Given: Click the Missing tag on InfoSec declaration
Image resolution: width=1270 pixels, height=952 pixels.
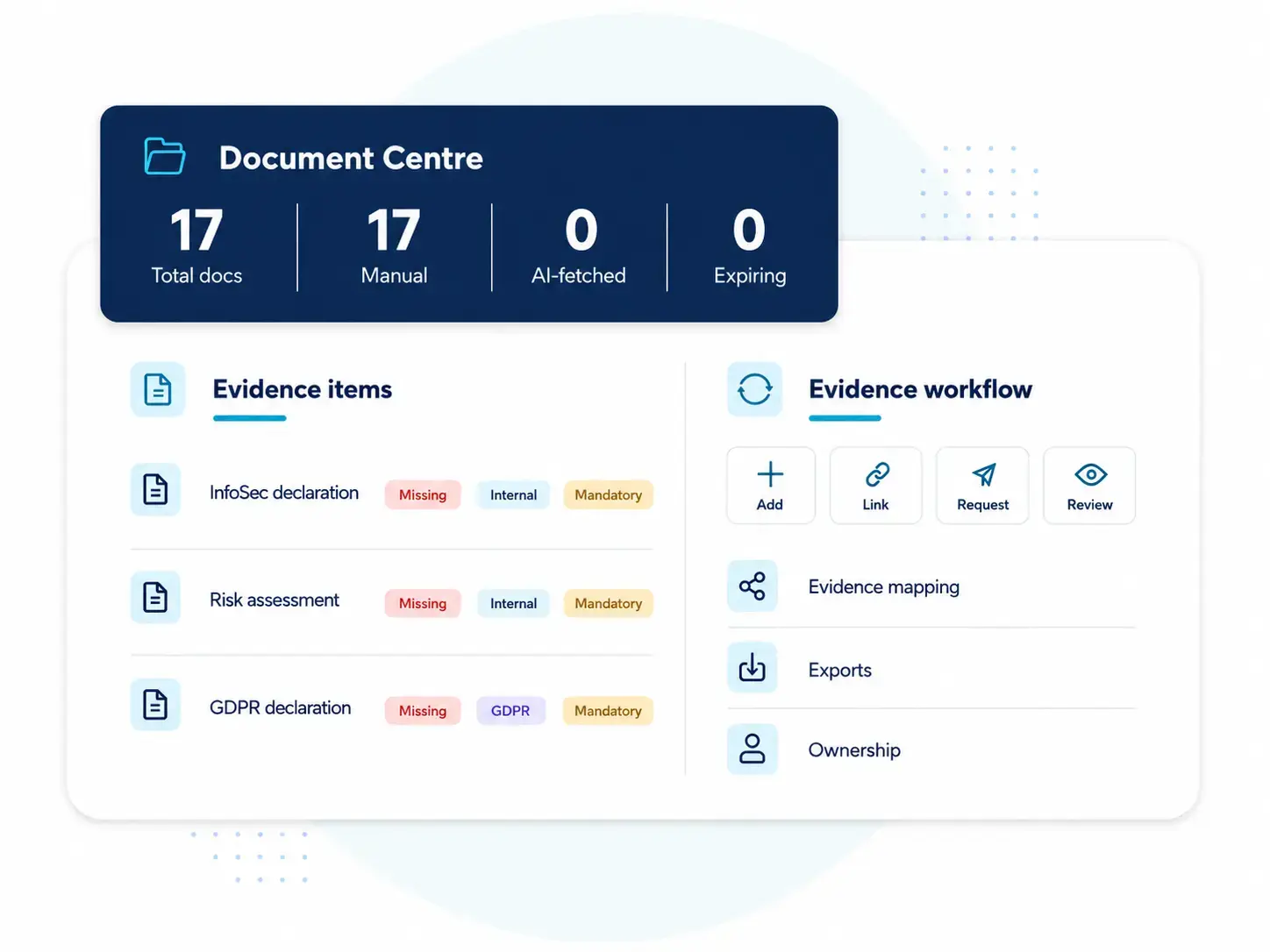Looking at the screenshot, I should [423, 494].
